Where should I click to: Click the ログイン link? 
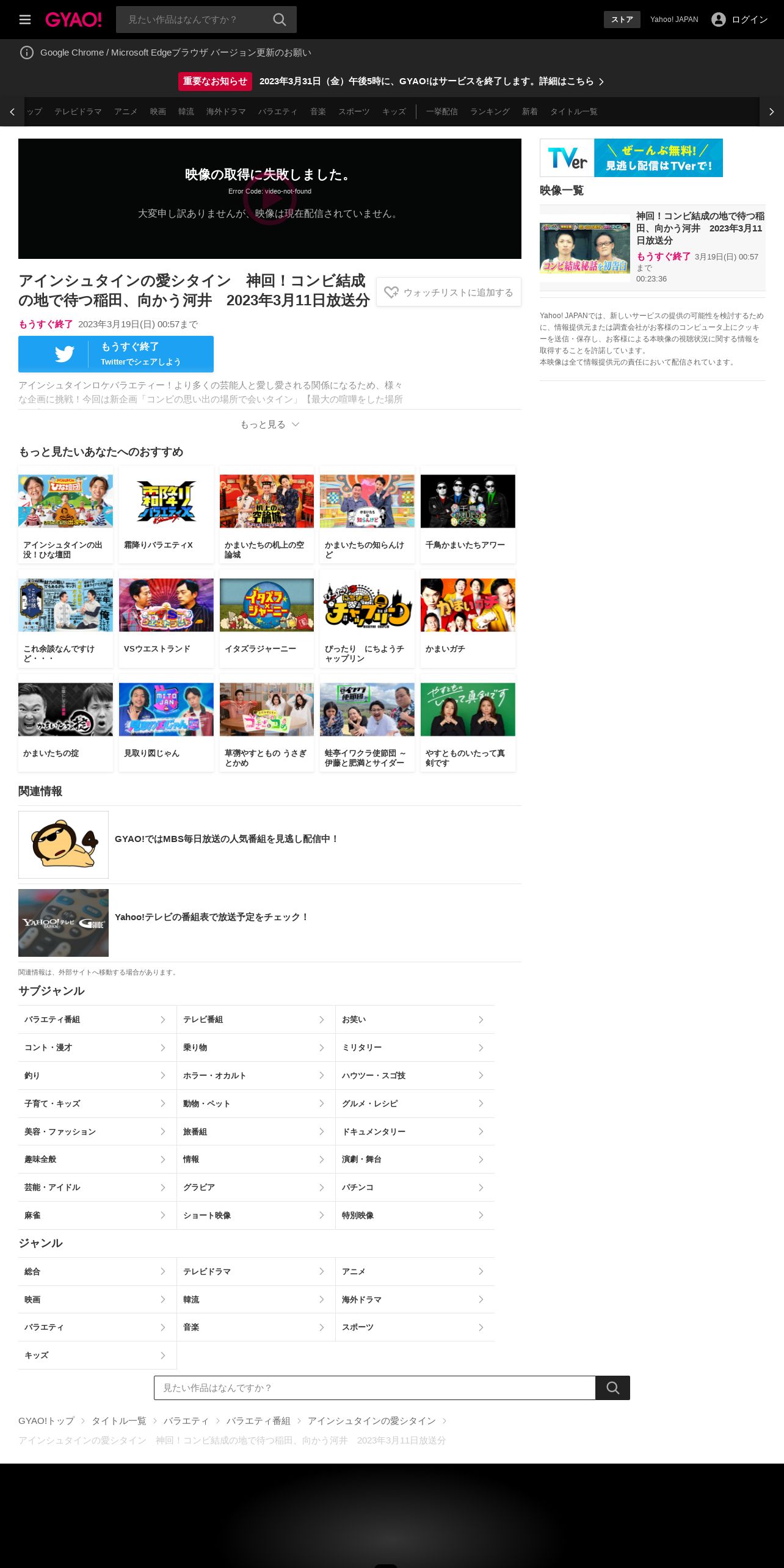coord(750,20)
